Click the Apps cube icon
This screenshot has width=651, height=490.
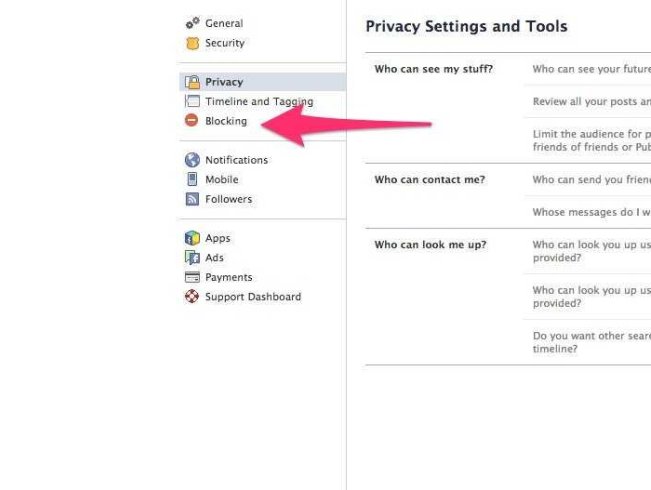pyautogui.click(x=192, y=238)
